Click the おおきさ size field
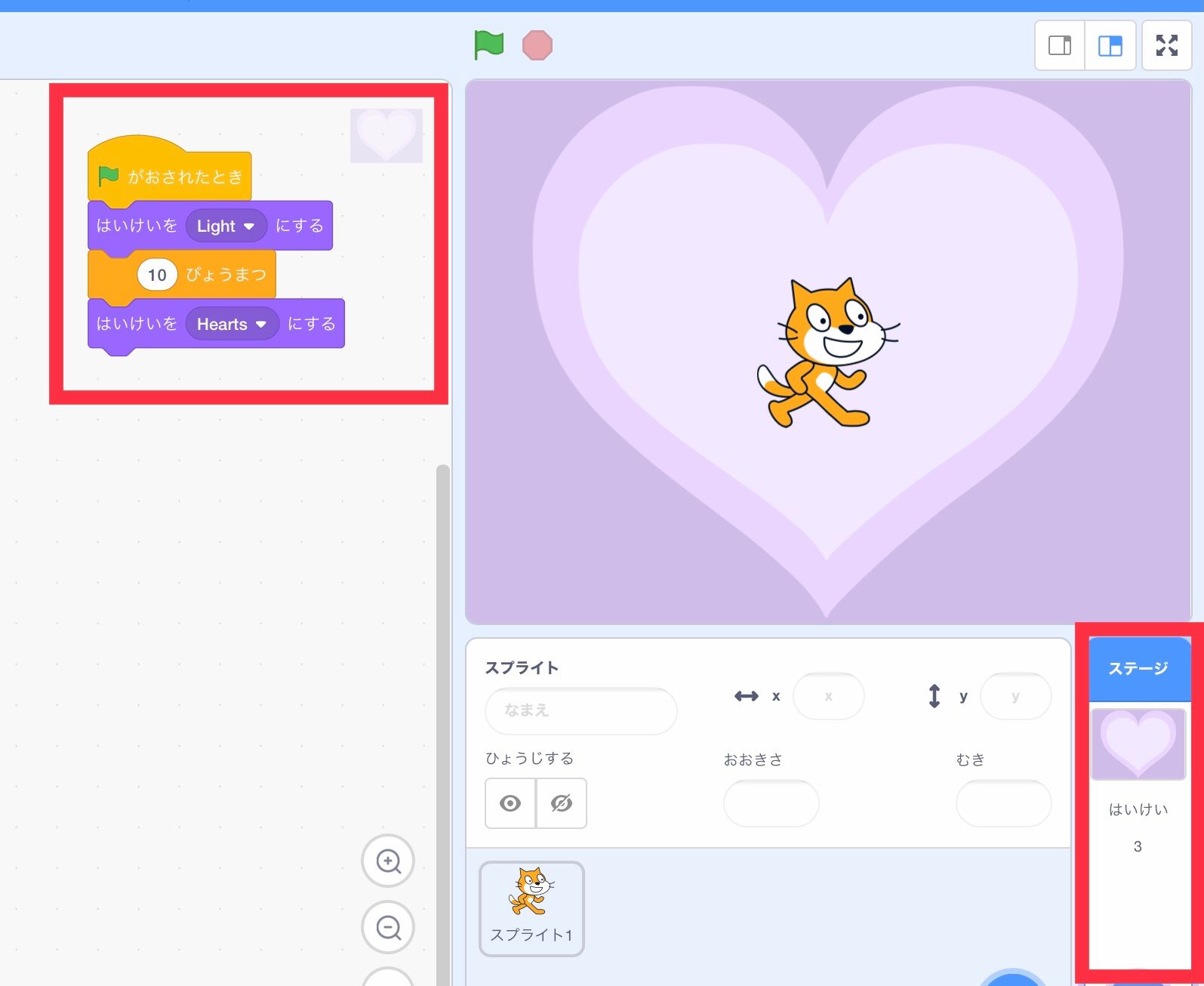The image size is (1204, 986). click(x=771, y=803)
